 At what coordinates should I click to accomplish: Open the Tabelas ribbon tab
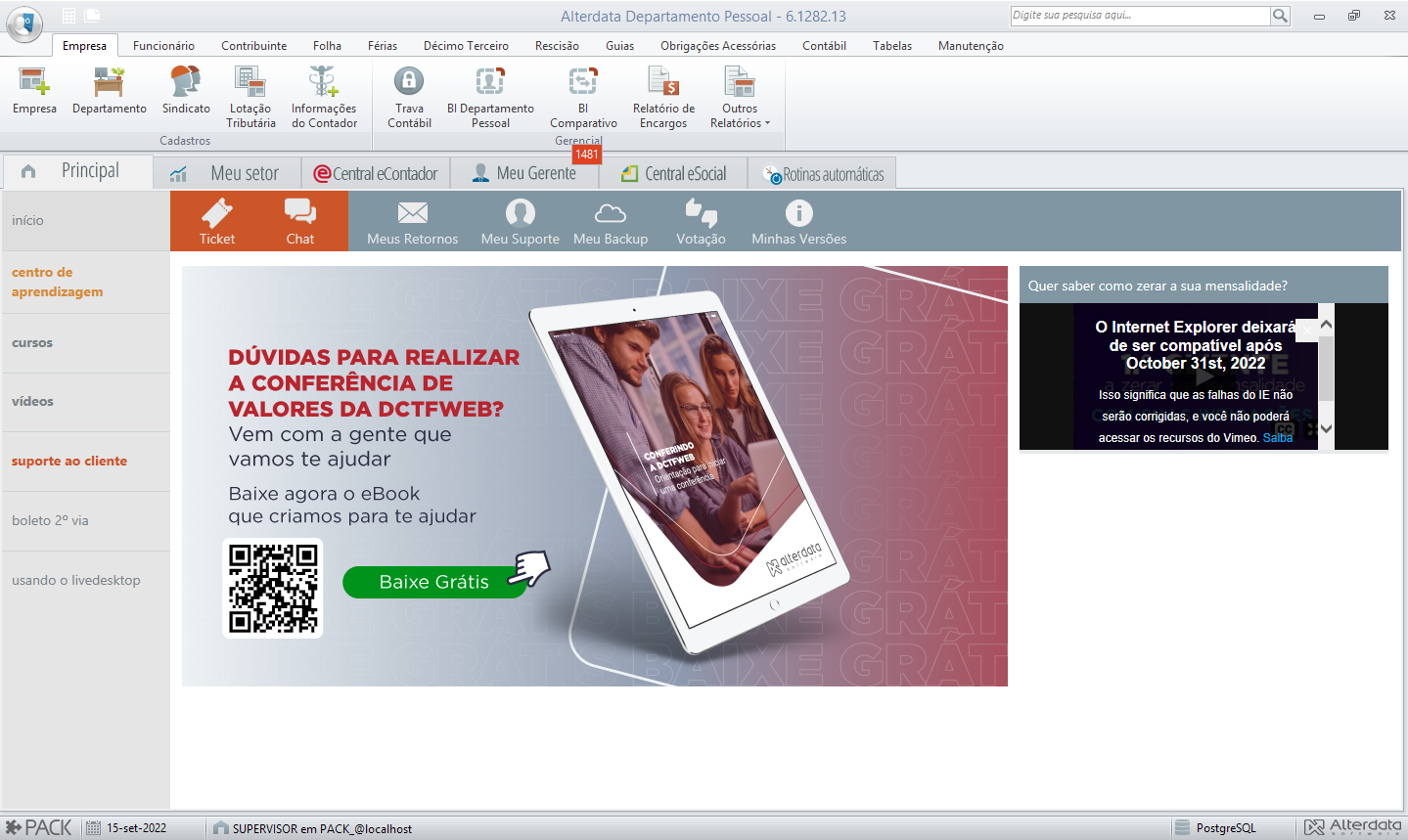[x=892, y=46]
